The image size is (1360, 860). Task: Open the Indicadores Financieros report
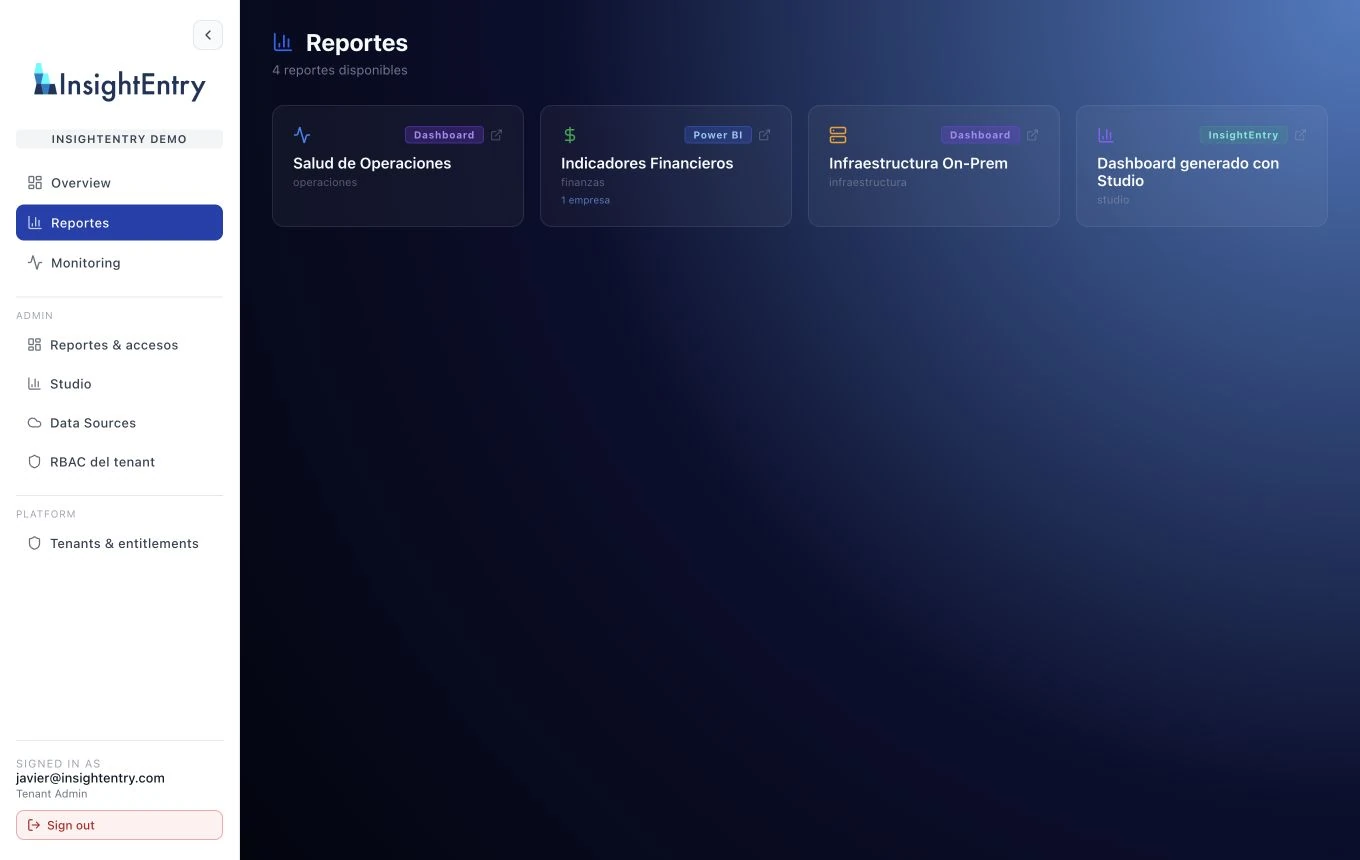[666, 166]
